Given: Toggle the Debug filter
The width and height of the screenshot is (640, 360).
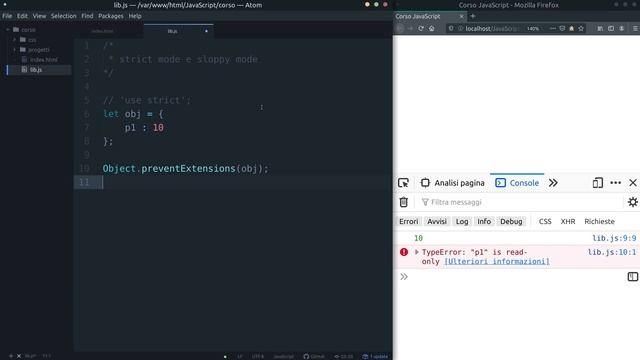Looking at the screenshot, I should point(511,221).
